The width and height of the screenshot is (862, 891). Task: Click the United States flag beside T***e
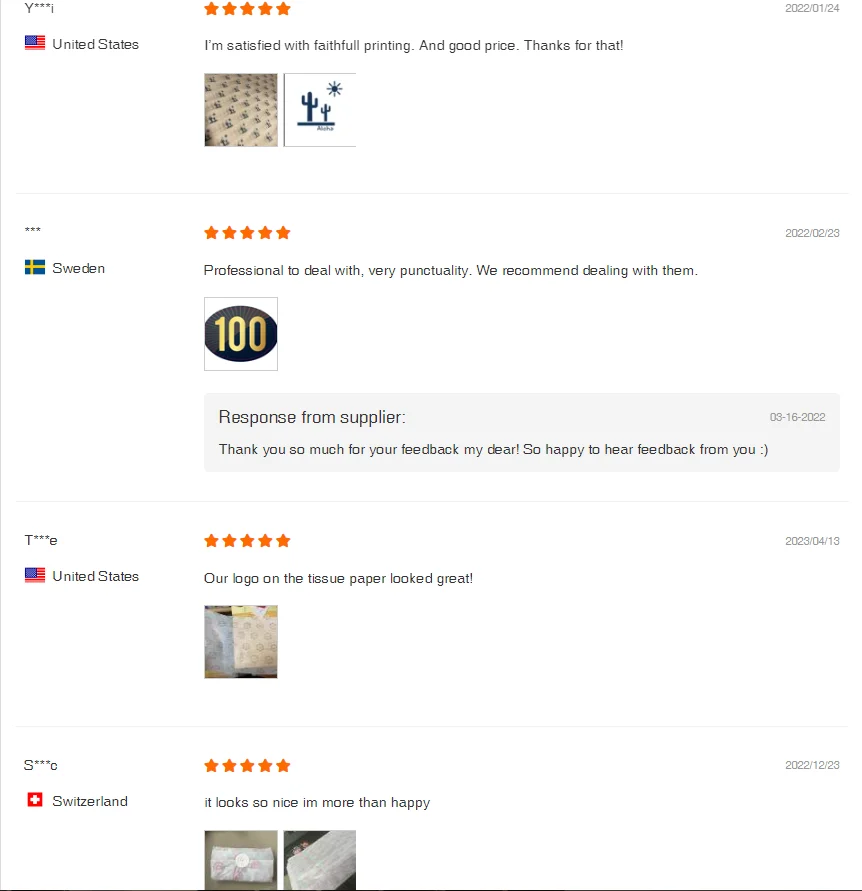click(x=35, y=575)
